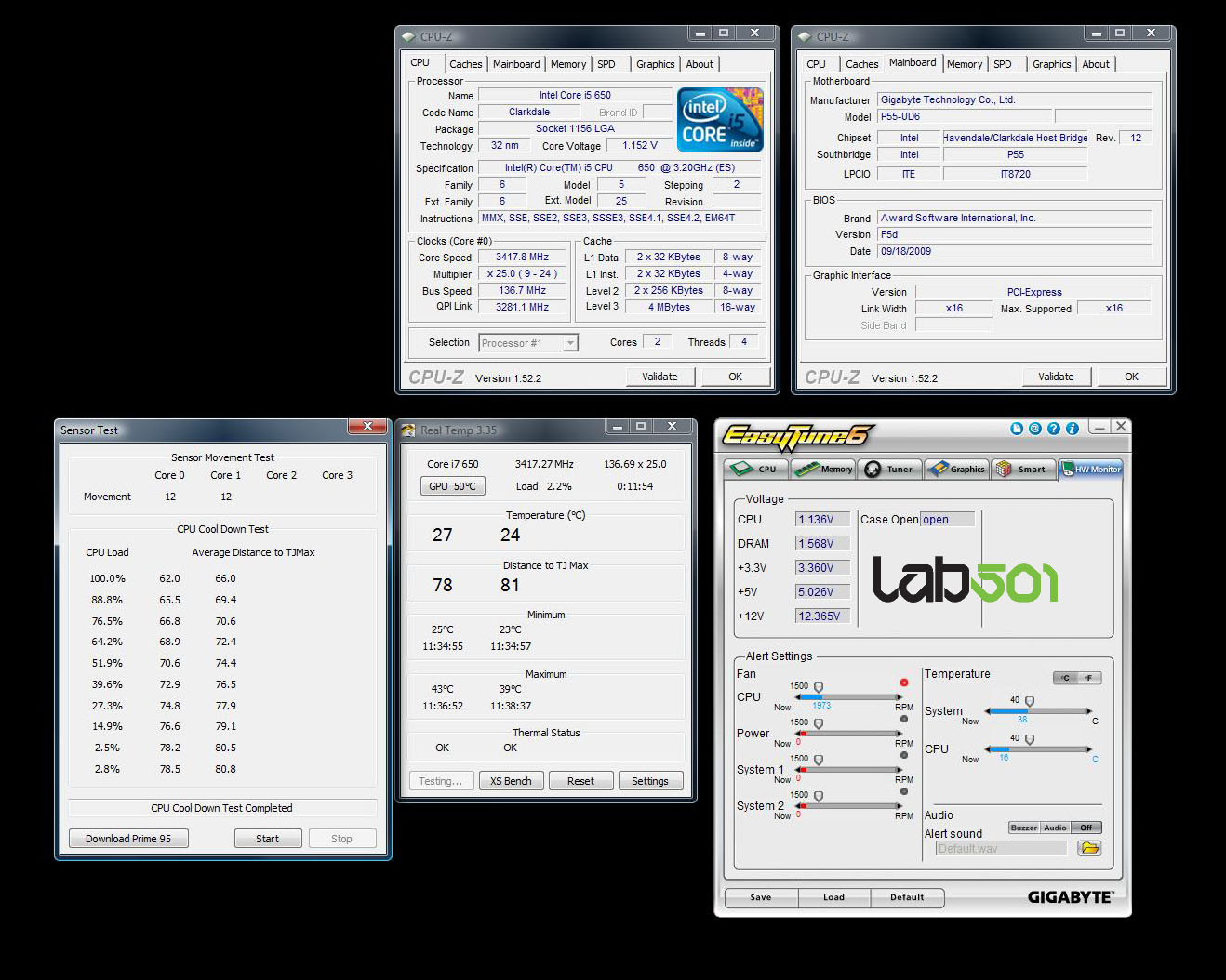Open About tab in right CPU-Z window
1226x980 pixels.
coord(1096,64)
